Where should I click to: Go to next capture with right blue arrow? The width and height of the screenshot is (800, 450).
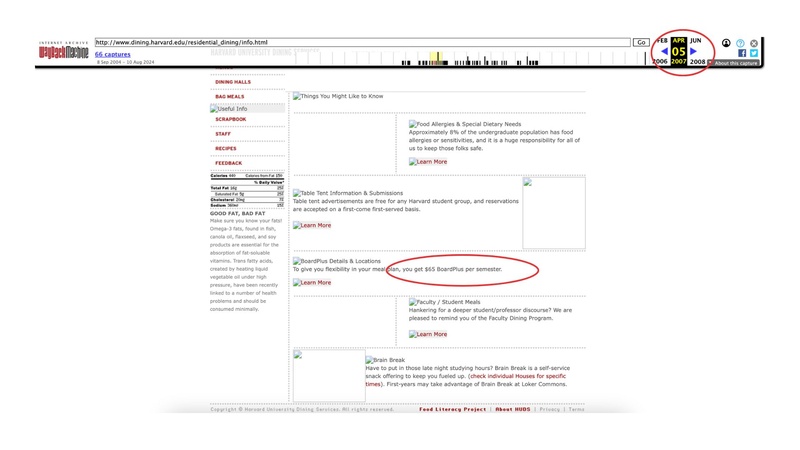[693, 51]
